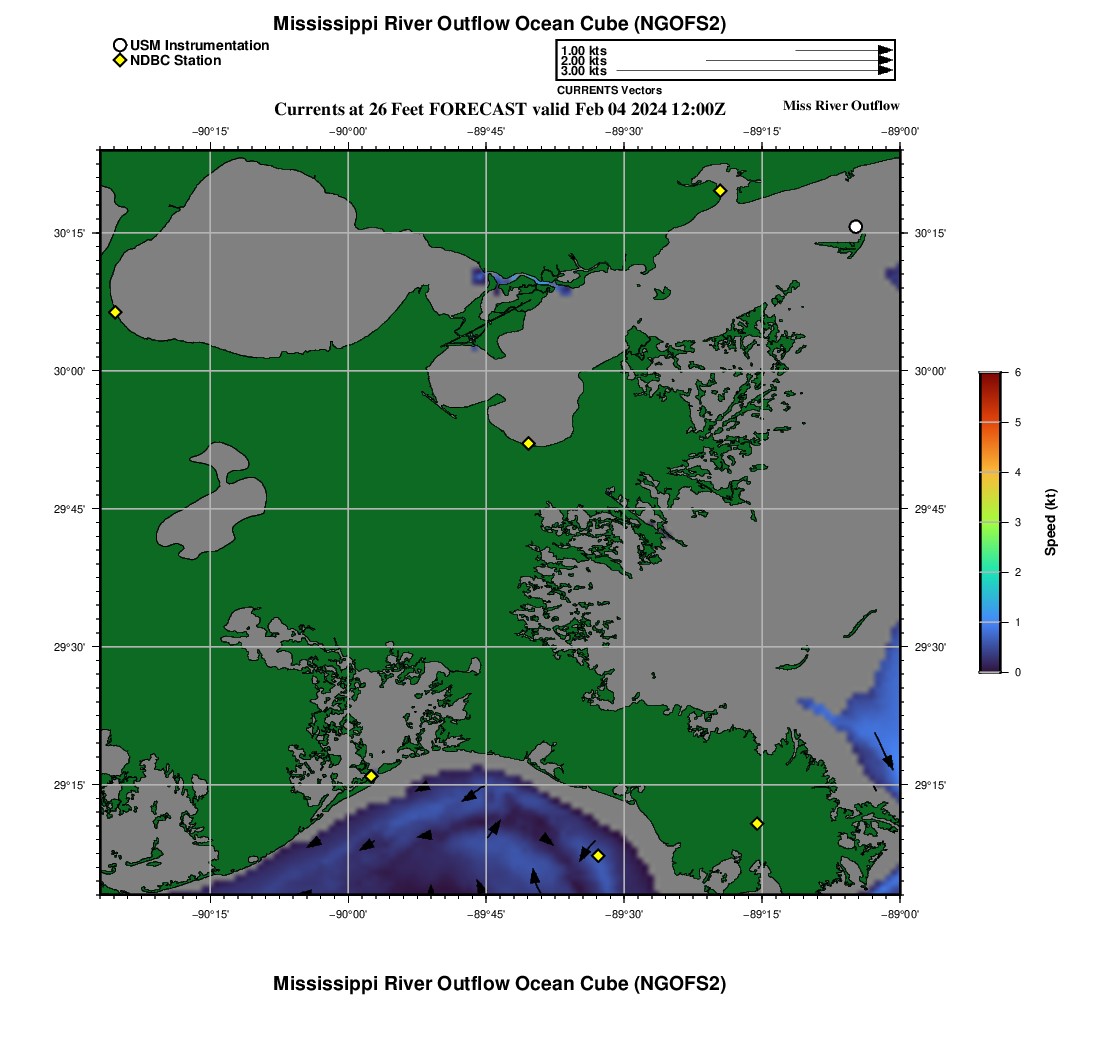Click the 'Miss River Outflow' label

840,106
